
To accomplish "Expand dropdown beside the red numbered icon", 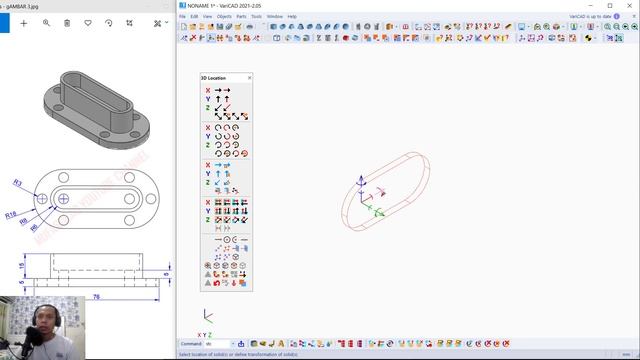I will click(x=598, y=27).
